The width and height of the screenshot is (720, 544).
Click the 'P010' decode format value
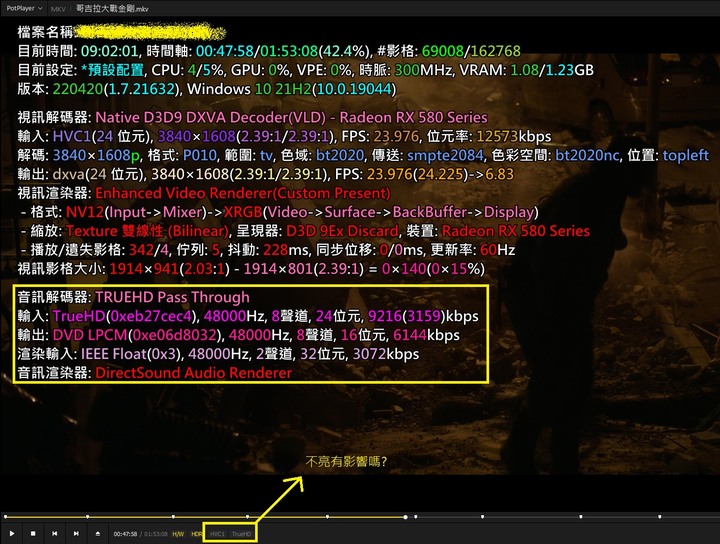(199, 155)
